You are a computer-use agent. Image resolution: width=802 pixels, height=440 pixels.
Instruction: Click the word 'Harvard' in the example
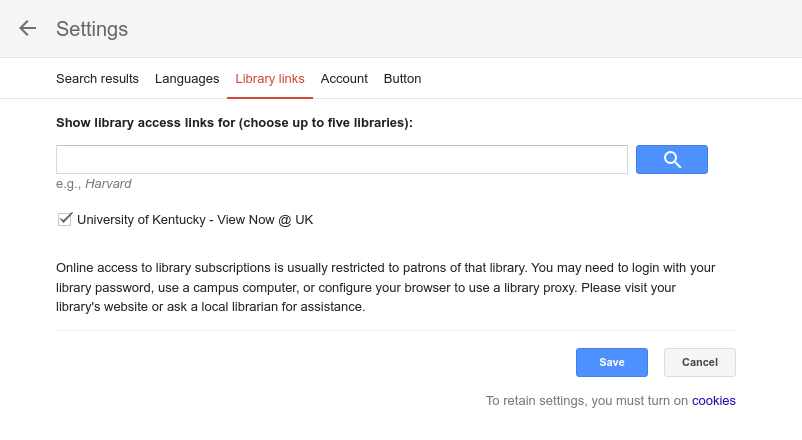(108, 184)
